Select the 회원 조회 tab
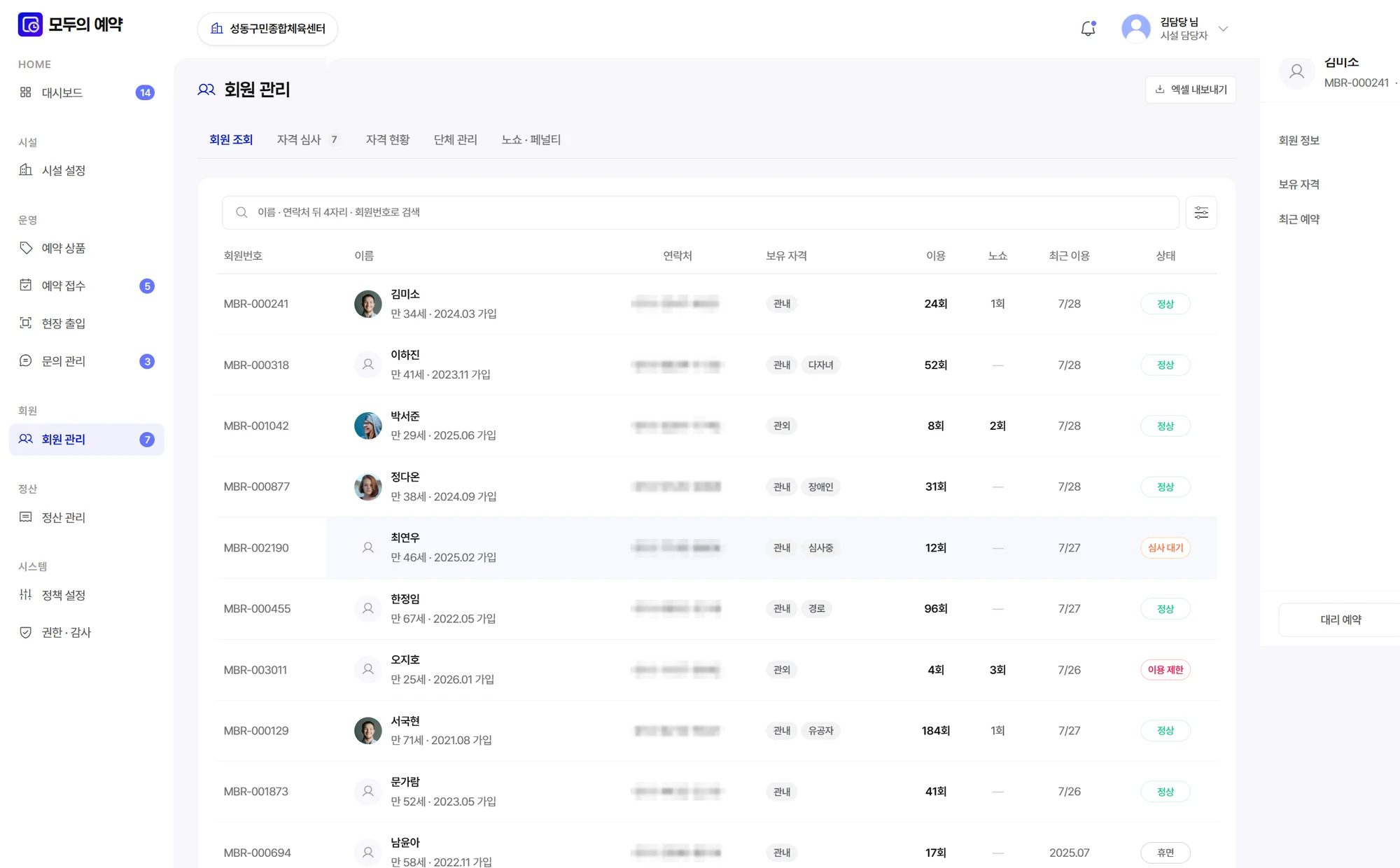This screenshot has height=868, width=1400. (x=231, y=140)
